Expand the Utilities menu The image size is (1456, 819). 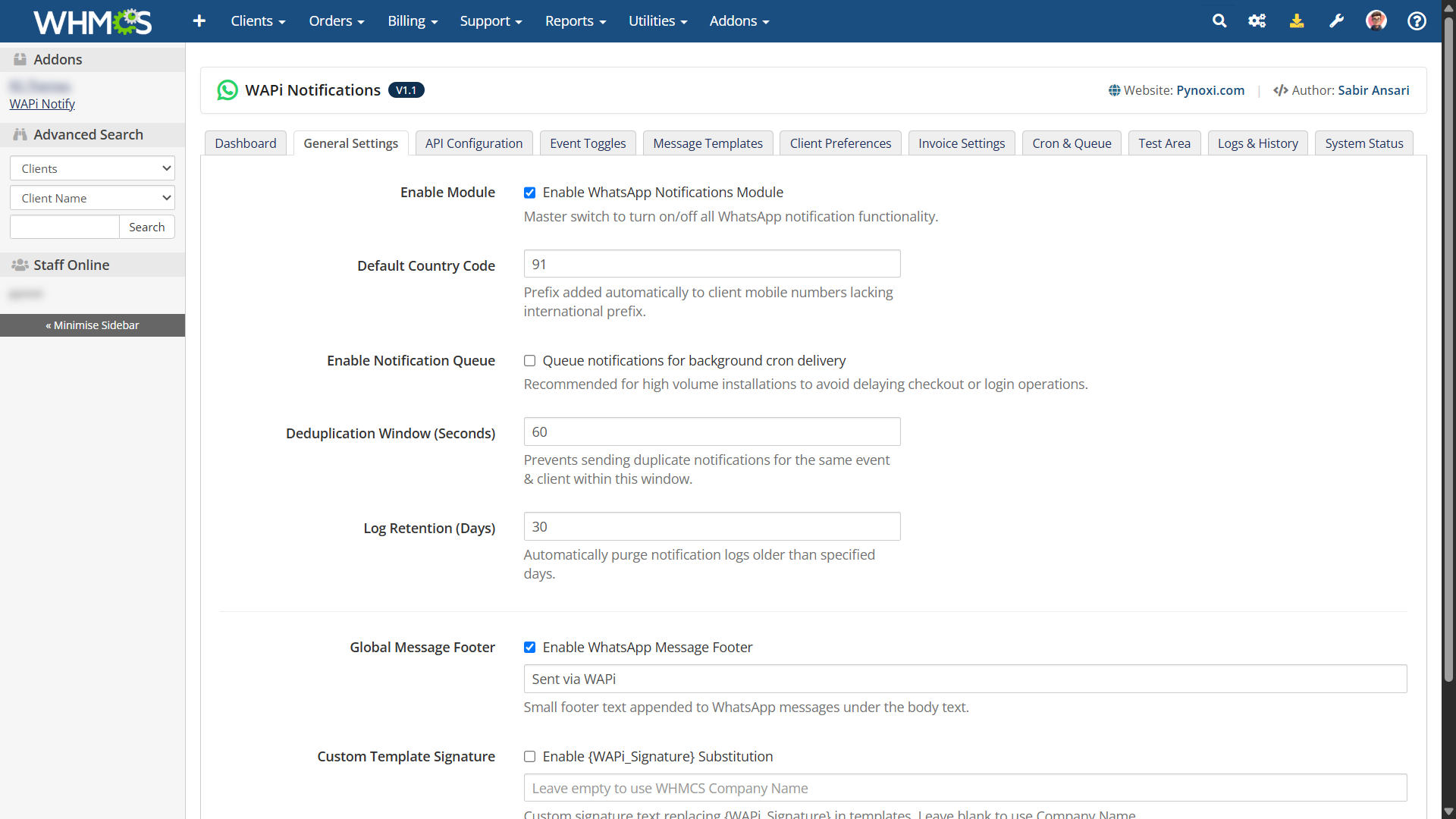click(x=657, y=21)
